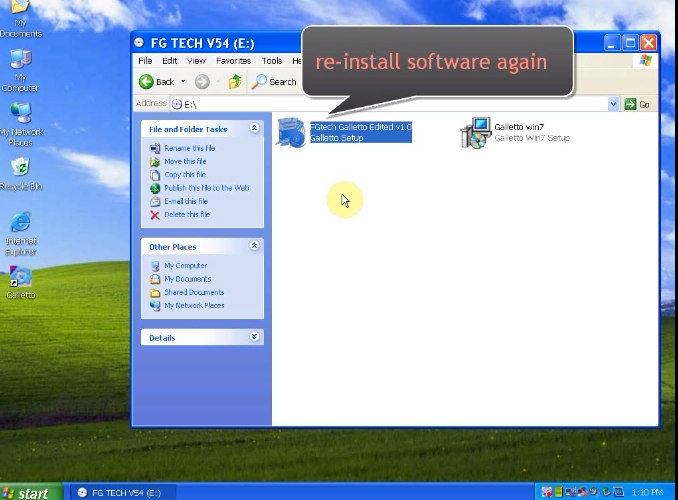This screenshot has width=678, height=500.
Task: Open the File menu
Action: (x=145, y=61)
